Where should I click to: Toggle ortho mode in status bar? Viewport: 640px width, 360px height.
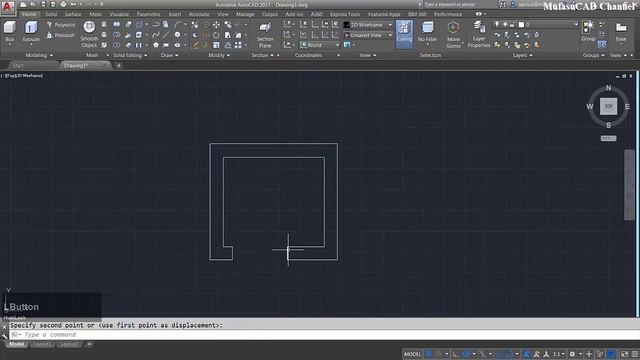pyautogui.click(x=456, y=354)
